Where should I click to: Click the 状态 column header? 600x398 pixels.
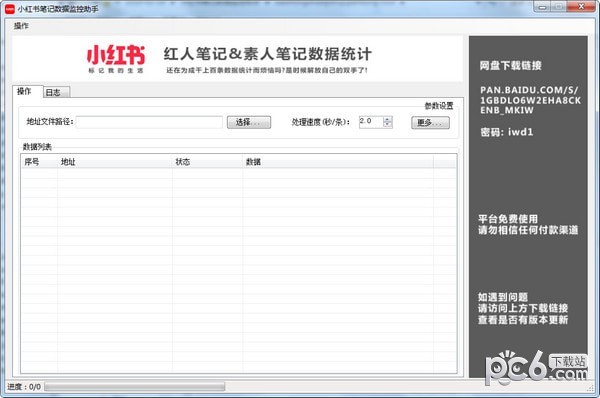207,162
